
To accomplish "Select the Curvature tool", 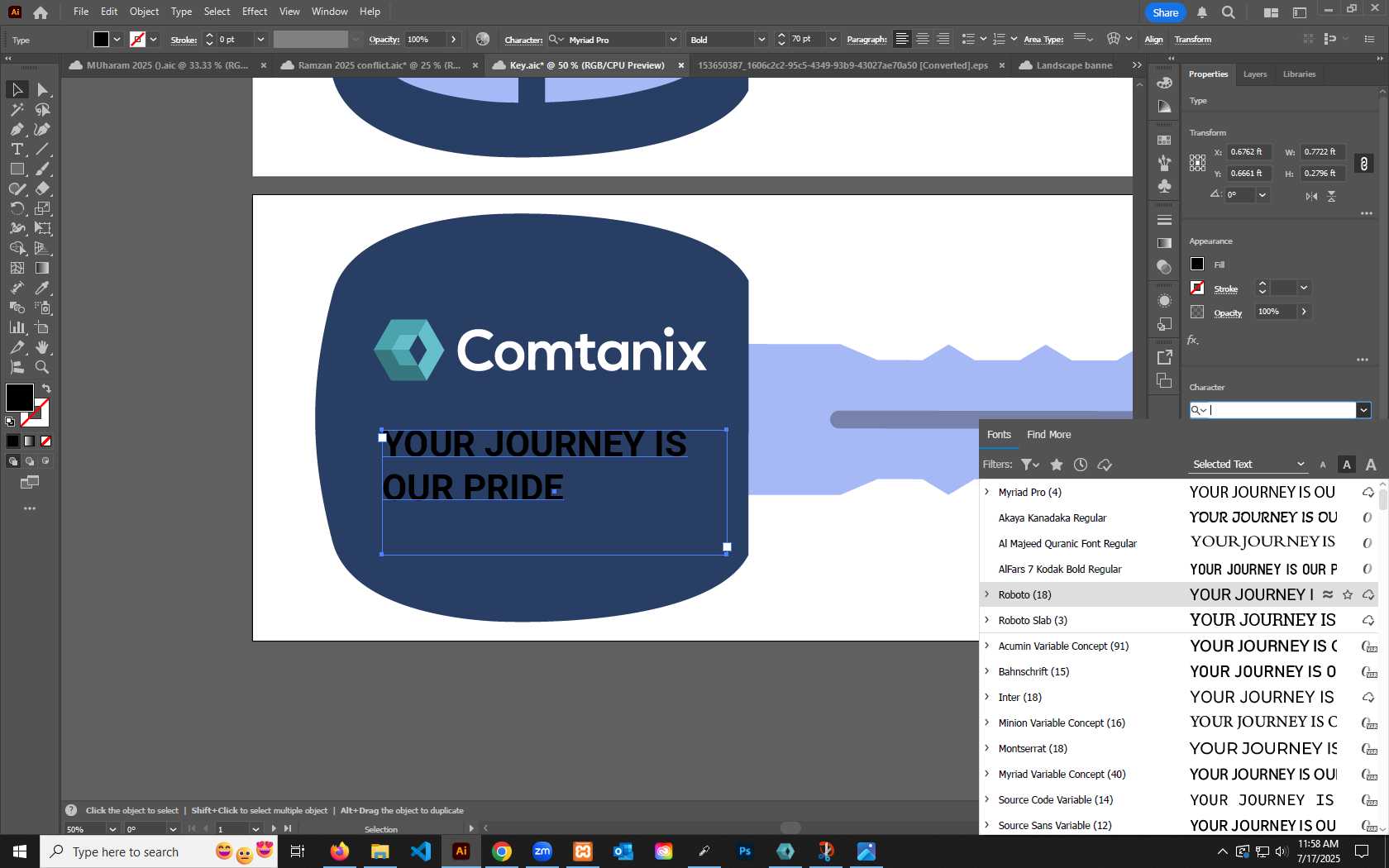I will tap(42, 129).
